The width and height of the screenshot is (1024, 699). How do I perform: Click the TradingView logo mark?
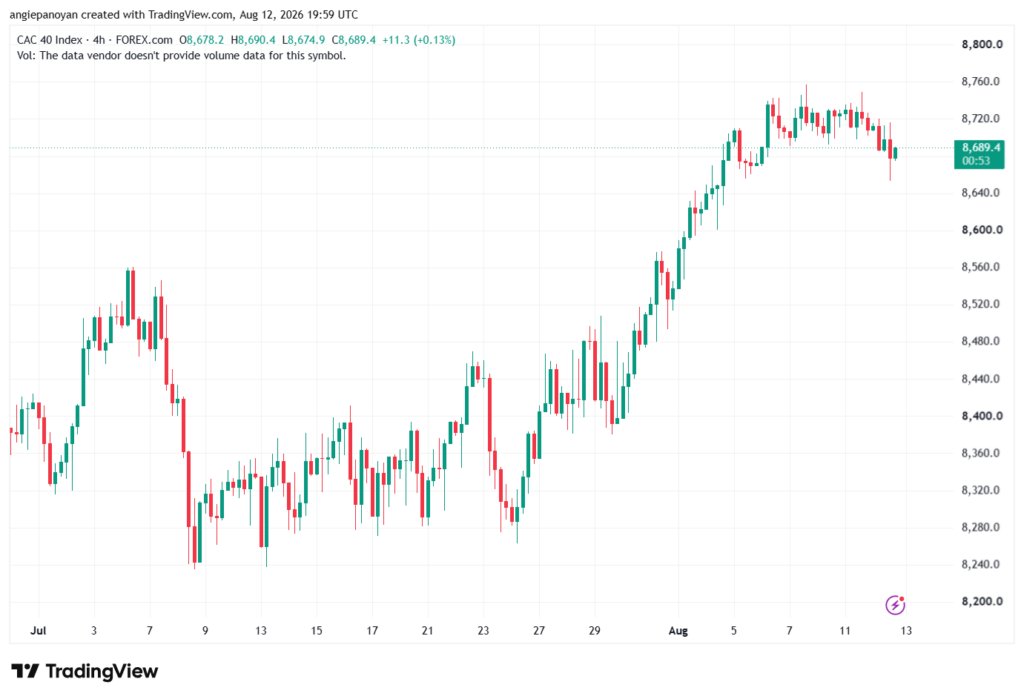25,671
